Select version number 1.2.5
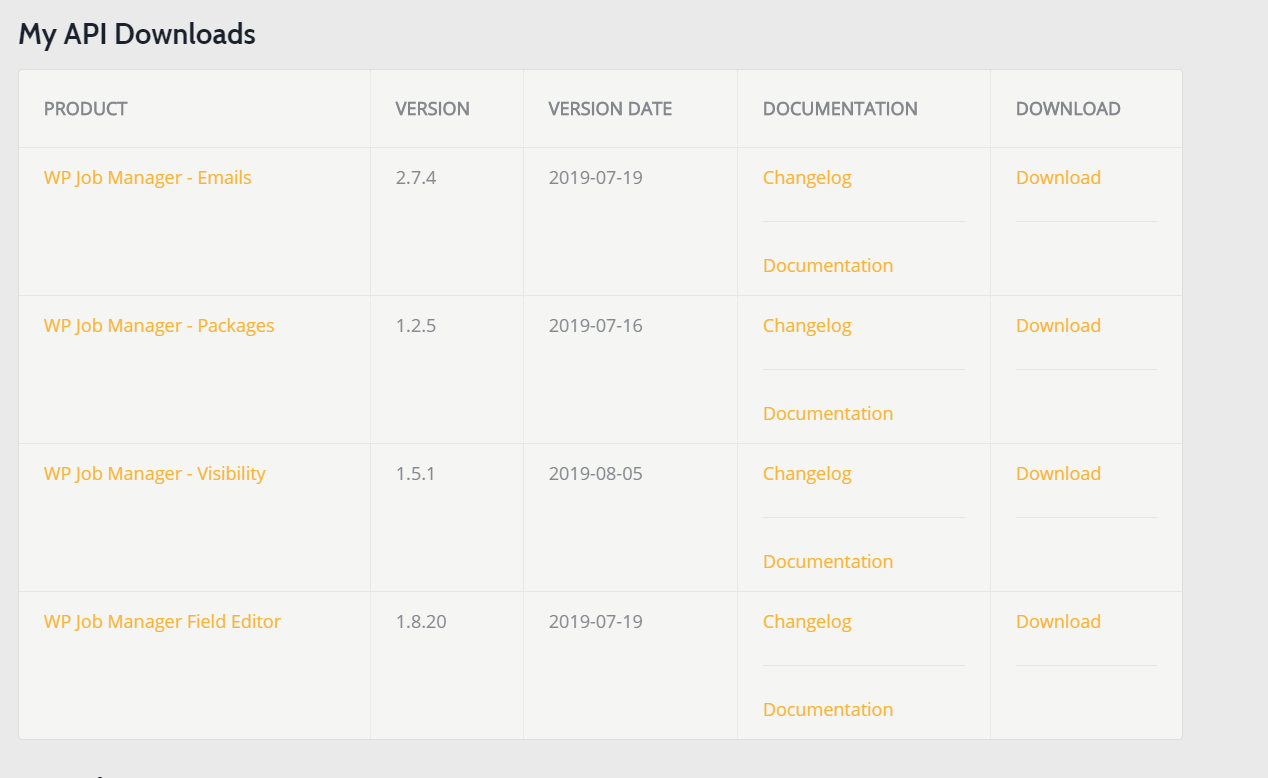Screen dimensions: 1268x778 pos(416,326)
